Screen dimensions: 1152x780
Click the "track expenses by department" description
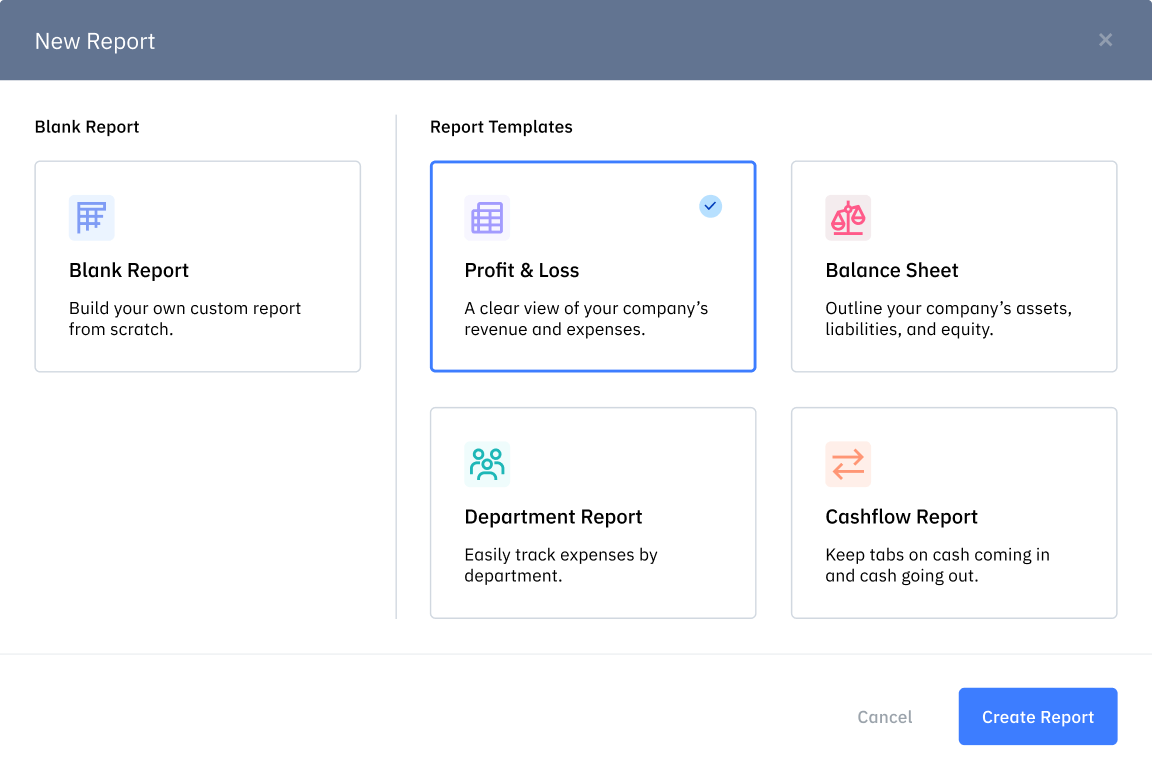point(561,565)
